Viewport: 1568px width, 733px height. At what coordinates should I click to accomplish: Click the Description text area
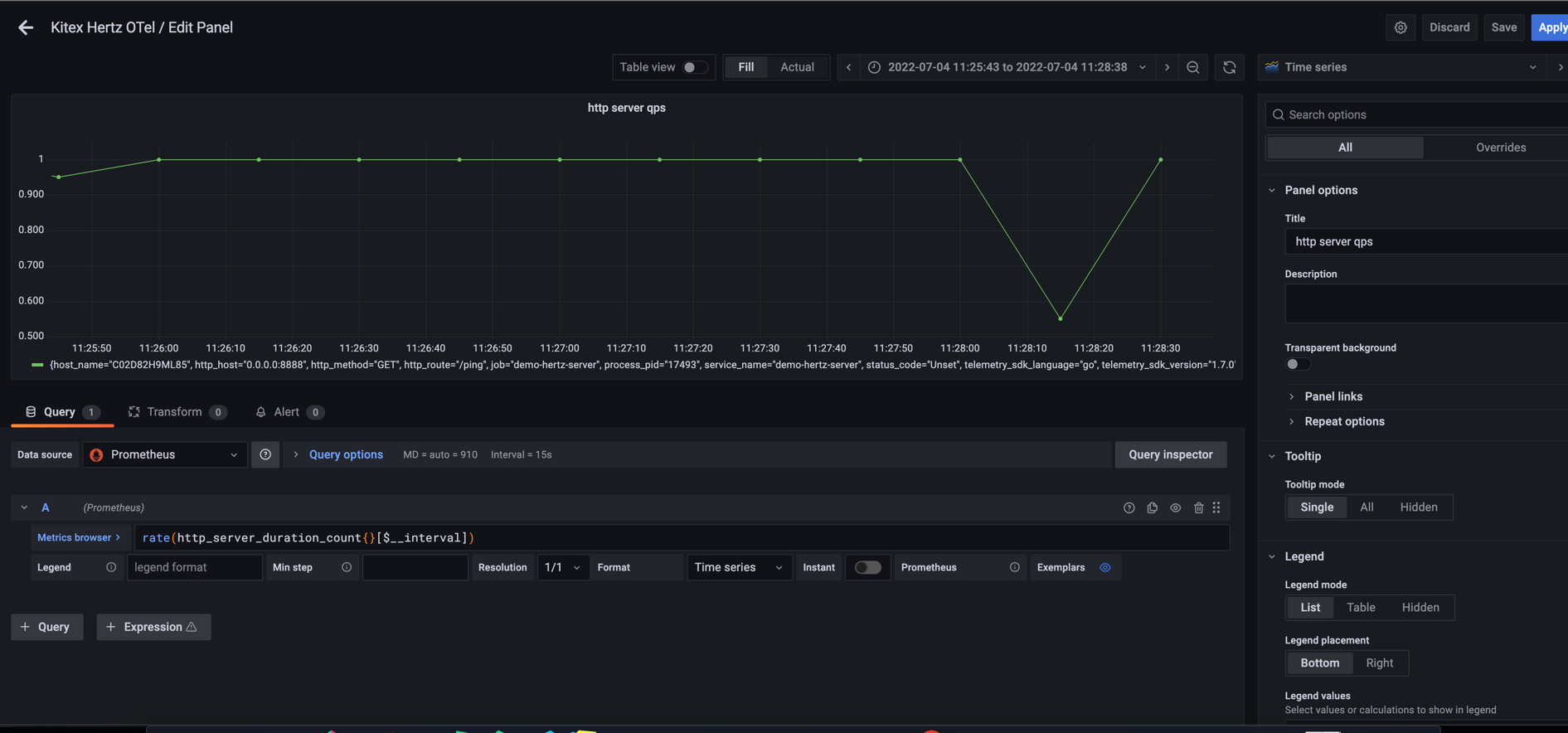click(1426, 303)
